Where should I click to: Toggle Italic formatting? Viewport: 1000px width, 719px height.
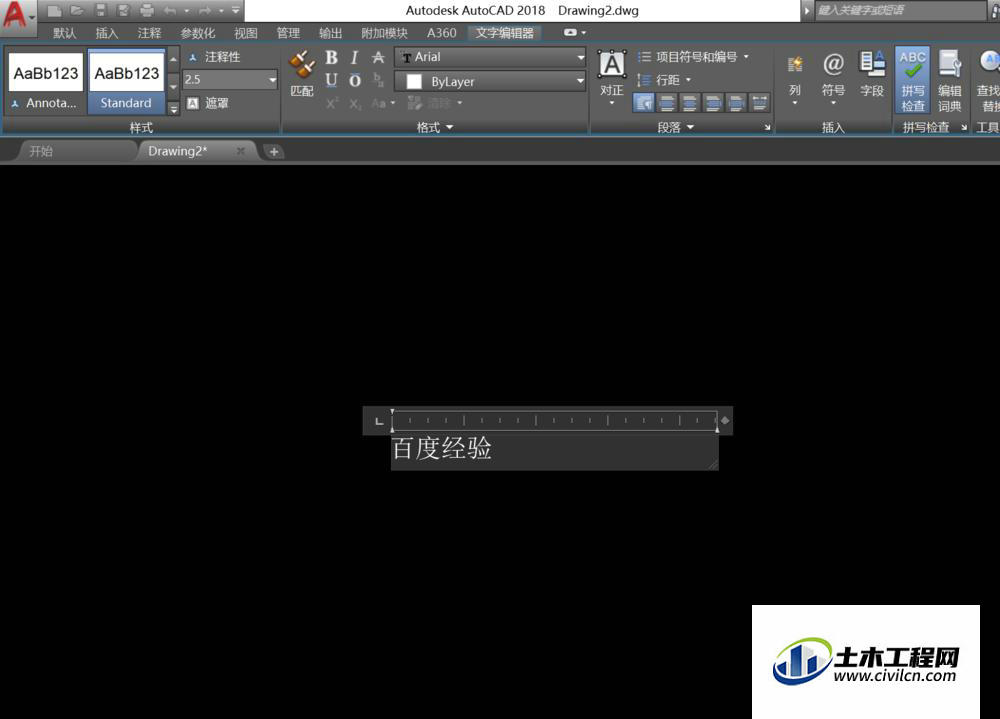click(355, 57)
